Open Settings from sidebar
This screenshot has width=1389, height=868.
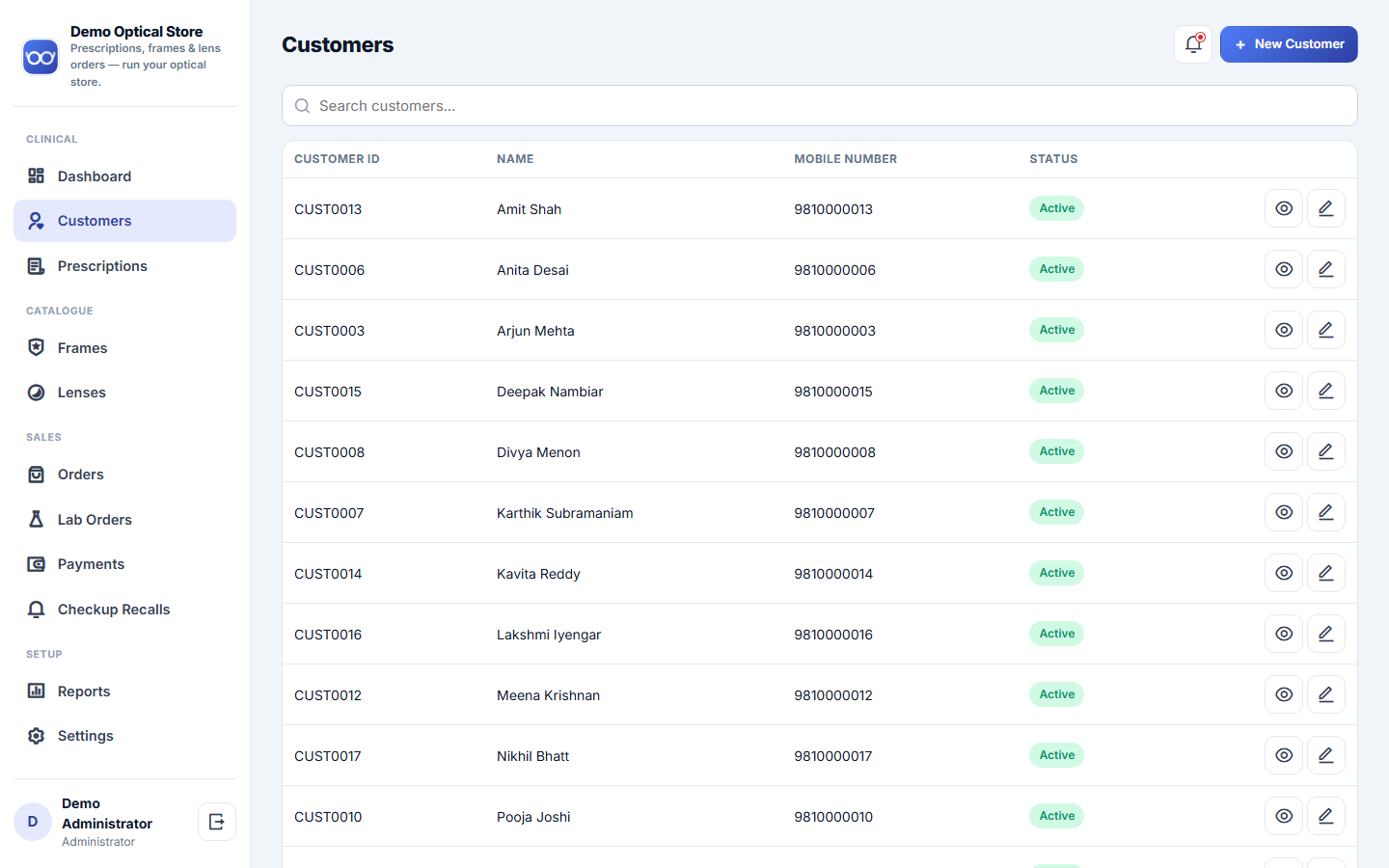point(124,736)
